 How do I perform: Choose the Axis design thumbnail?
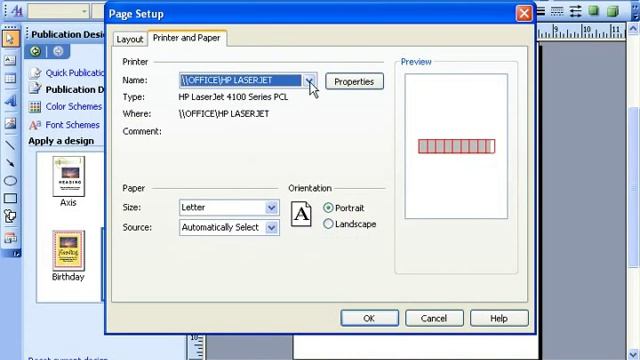tap(69, 176)
